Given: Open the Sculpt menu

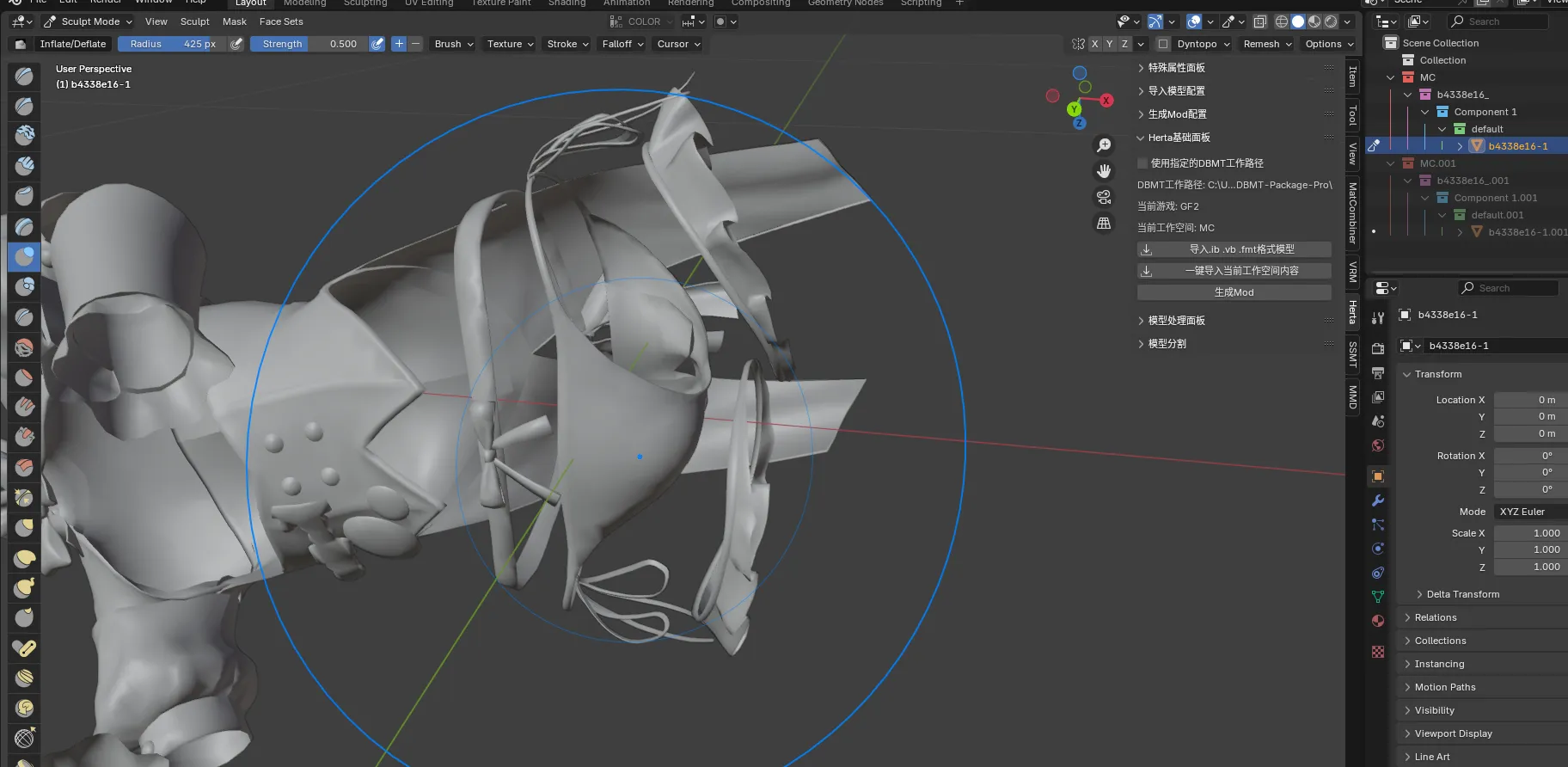Looking at the screenshot, I should tap(195, 21).
